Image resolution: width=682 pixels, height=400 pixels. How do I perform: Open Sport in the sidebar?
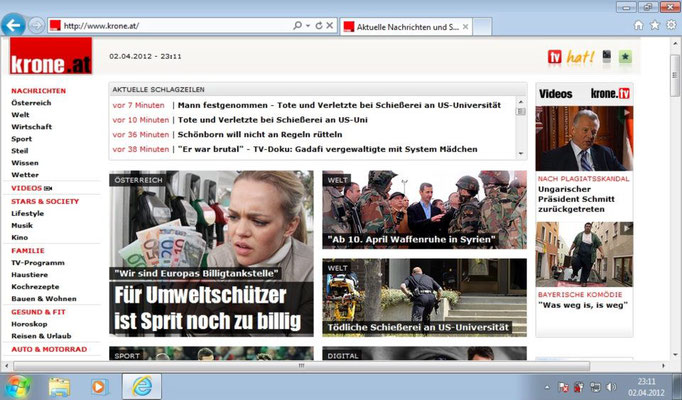21,139
